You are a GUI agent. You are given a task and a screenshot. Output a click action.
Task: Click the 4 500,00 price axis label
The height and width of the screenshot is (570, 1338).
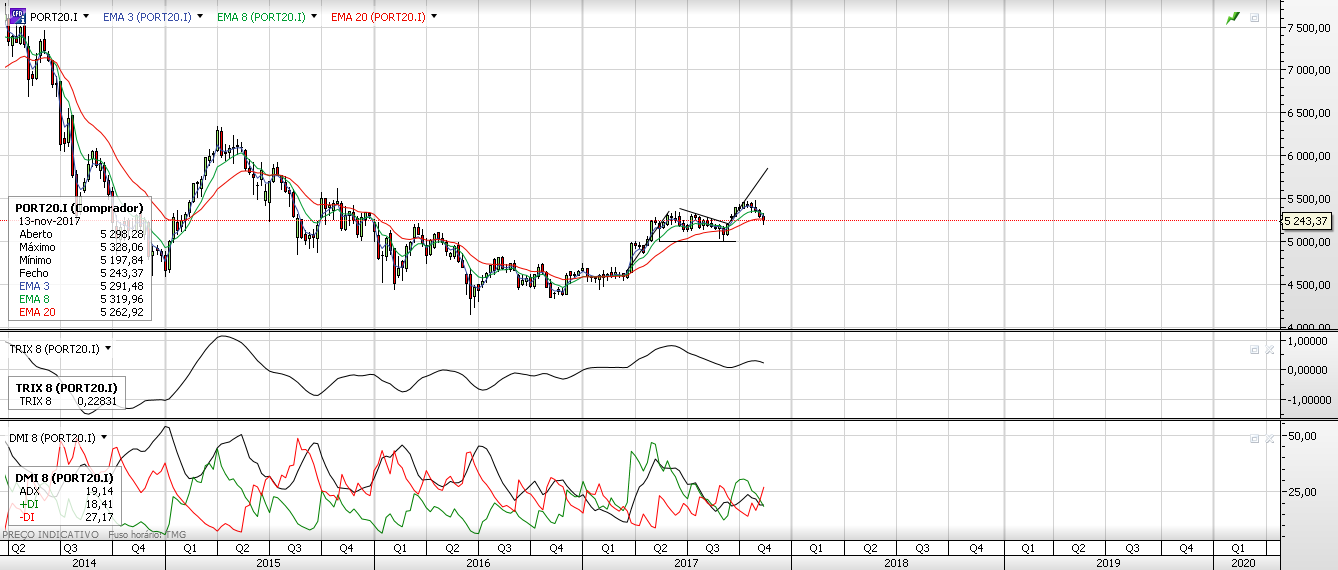coord(1311,285)
